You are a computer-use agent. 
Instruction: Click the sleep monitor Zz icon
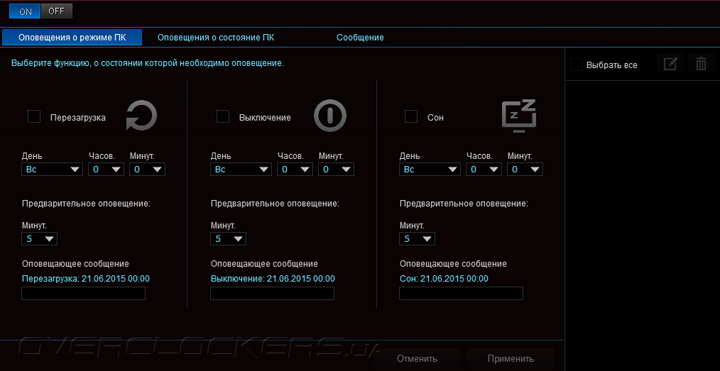point(519,116)
